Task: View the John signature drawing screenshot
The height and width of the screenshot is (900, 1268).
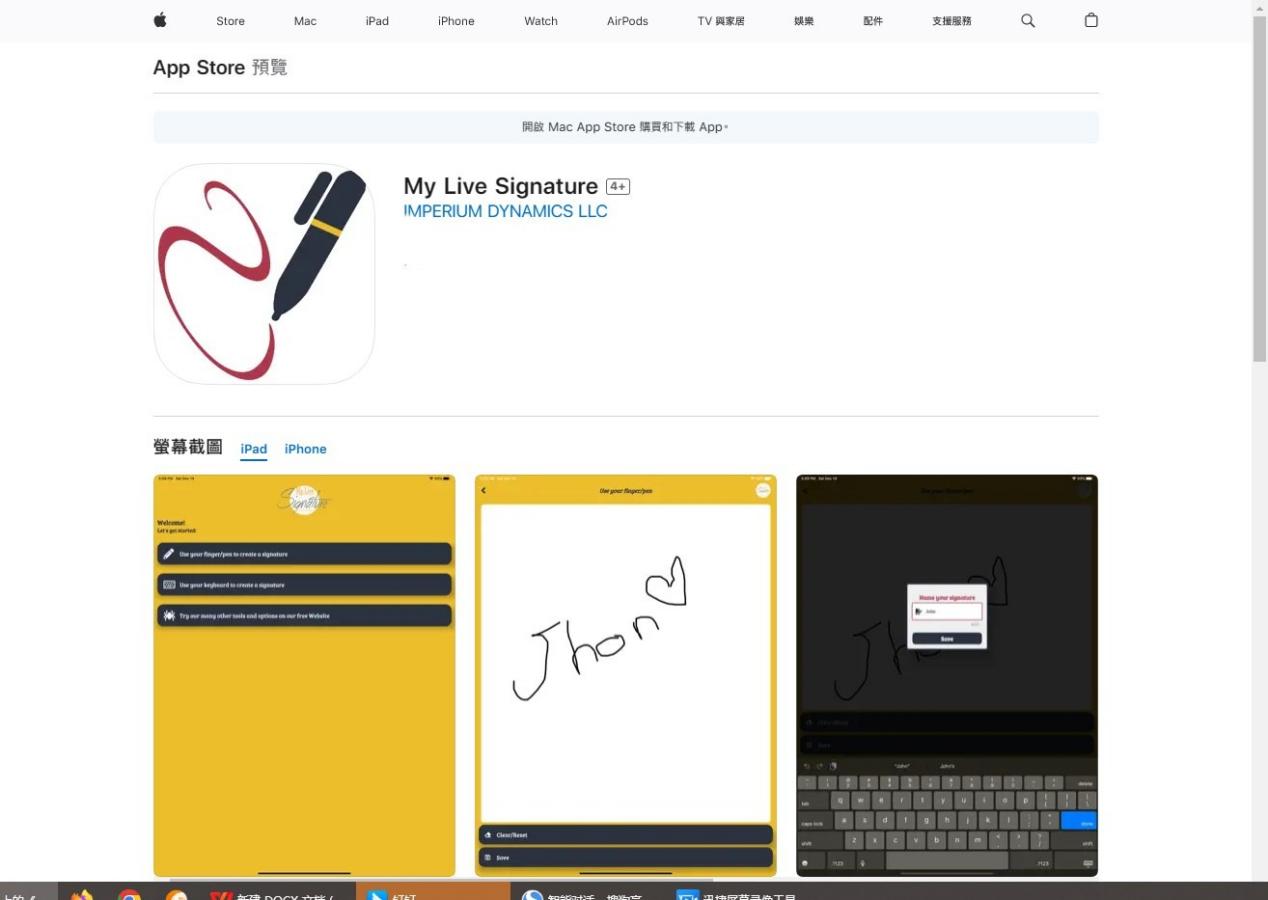Action: (x=625, y=675)
